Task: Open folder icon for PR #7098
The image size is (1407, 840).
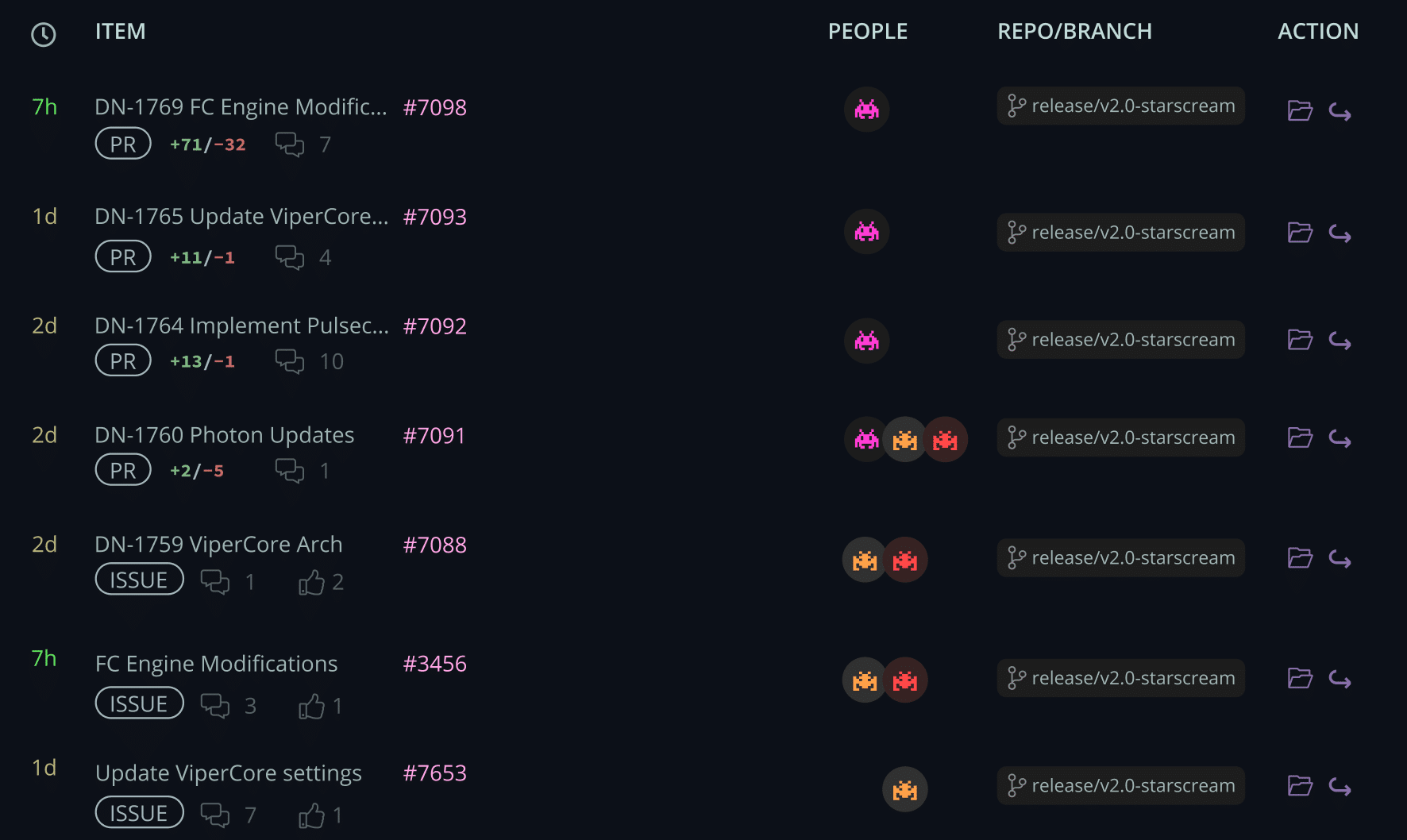Action: click(x=1300, y=110)
